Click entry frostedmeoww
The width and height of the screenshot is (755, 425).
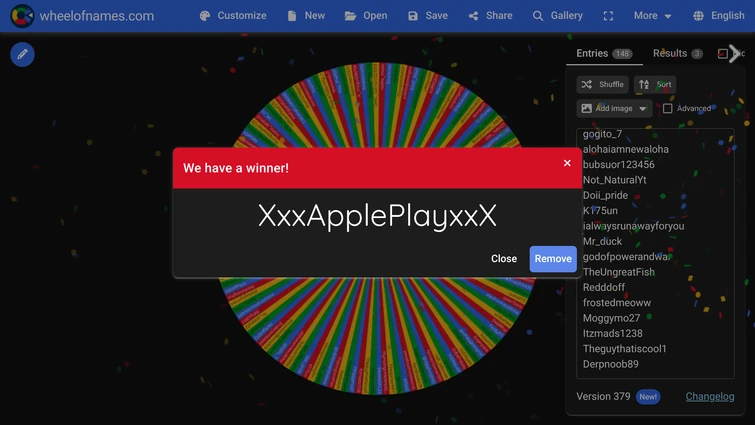click(x=617, y=303)
